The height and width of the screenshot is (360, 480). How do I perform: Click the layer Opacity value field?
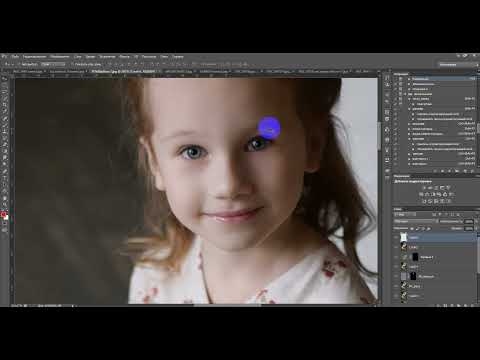(469, 221)
